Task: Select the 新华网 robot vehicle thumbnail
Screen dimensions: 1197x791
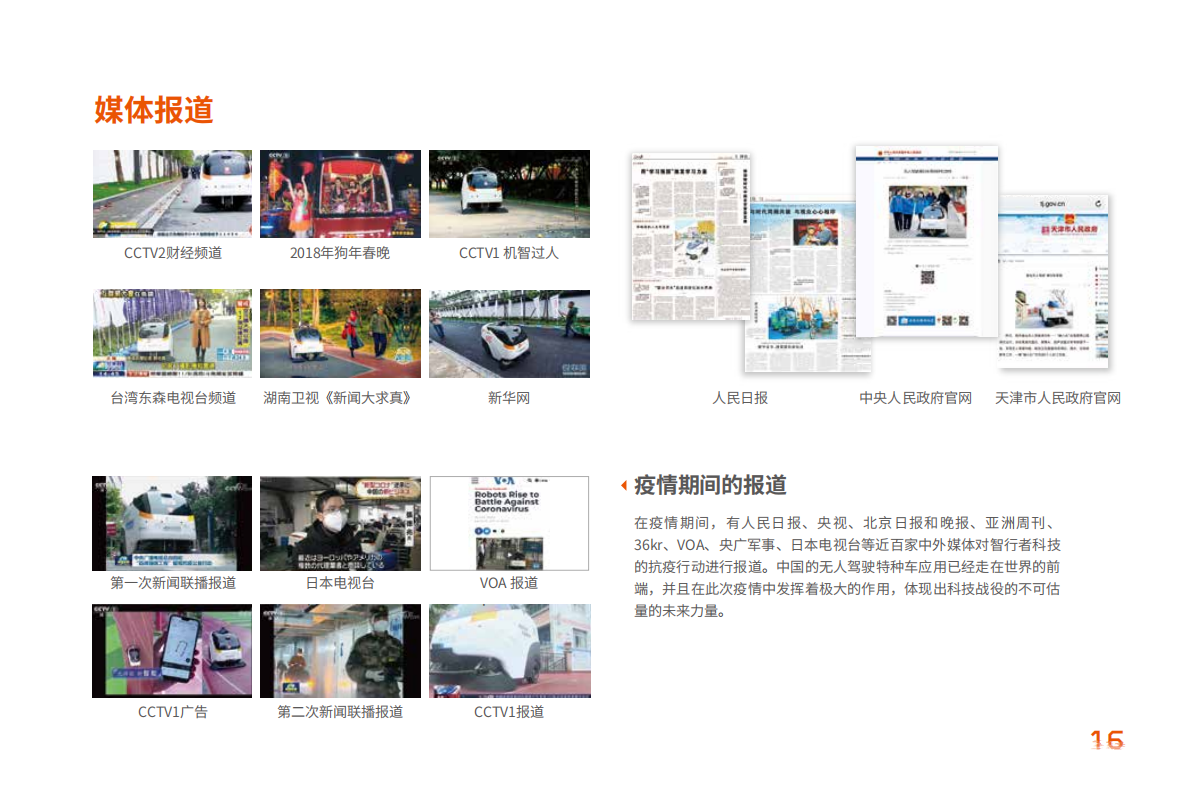Action: tap(509, 334)
